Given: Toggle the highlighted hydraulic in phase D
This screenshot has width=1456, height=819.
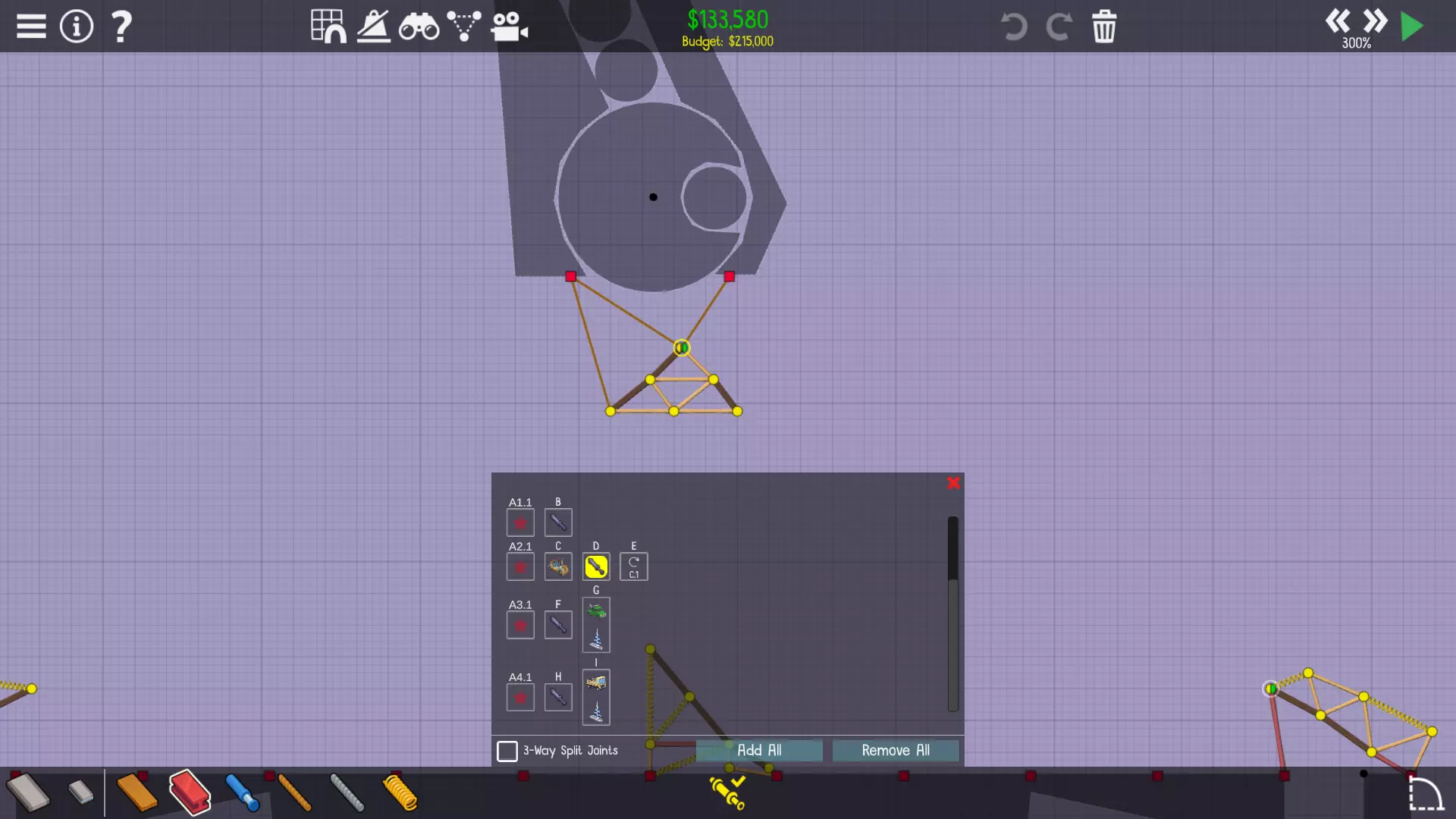Looking at the screenshot, I should pos(596,566).
